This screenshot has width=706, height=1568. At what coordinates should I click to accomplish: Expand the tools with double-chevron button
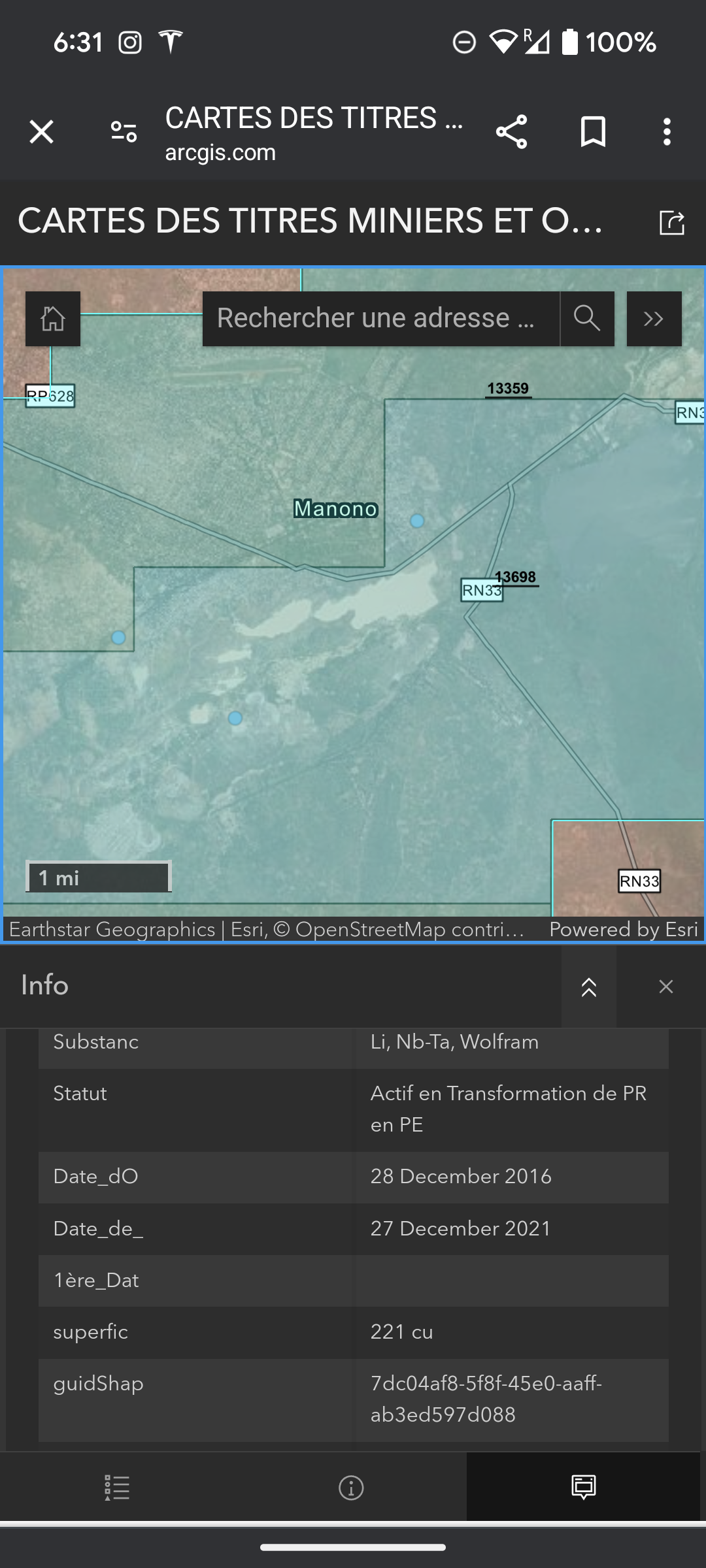point(654,319)
